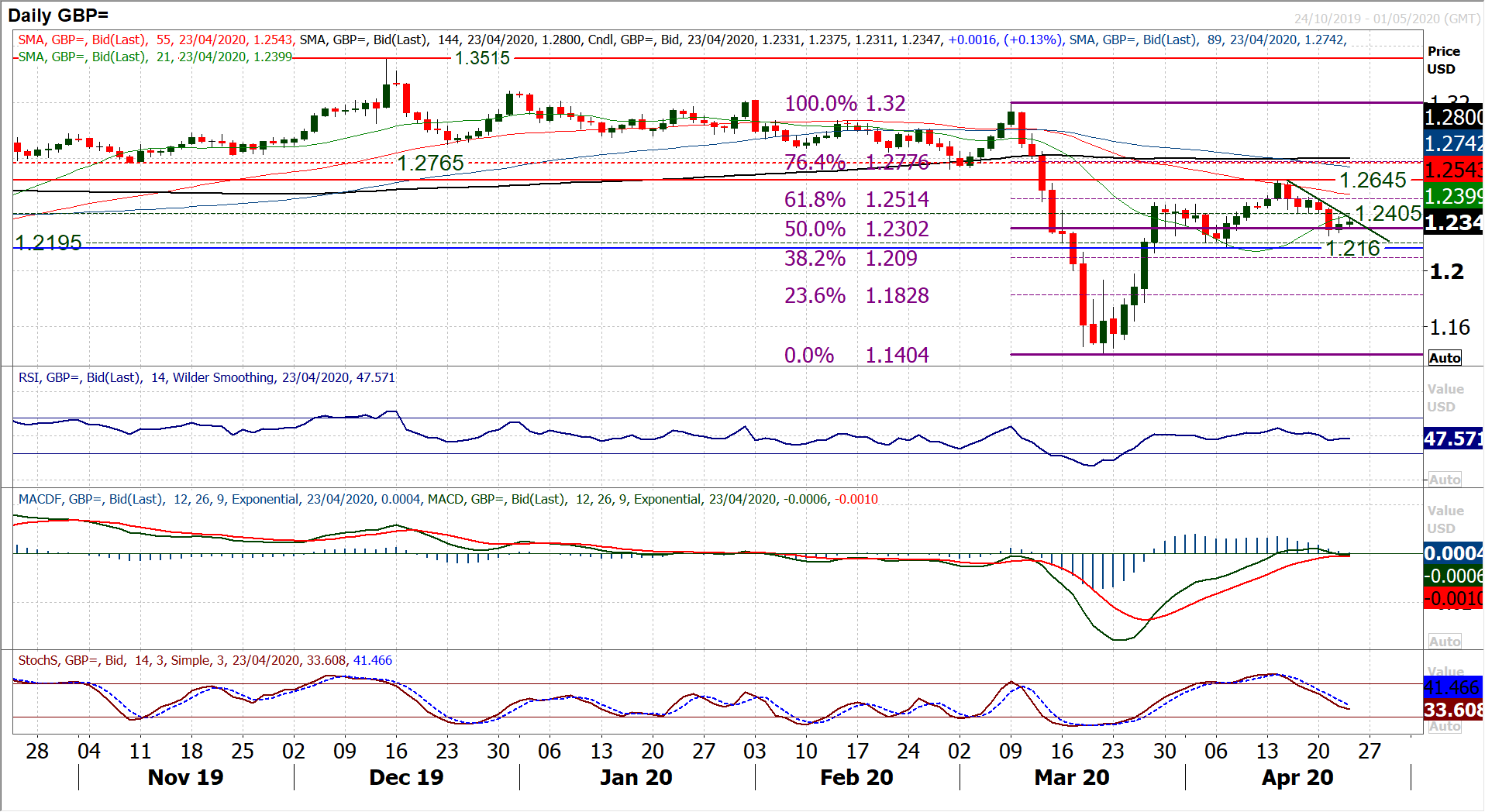1485x812 pixels.
Task: Click the Auto button in price panel
Action: (1445, 358)
